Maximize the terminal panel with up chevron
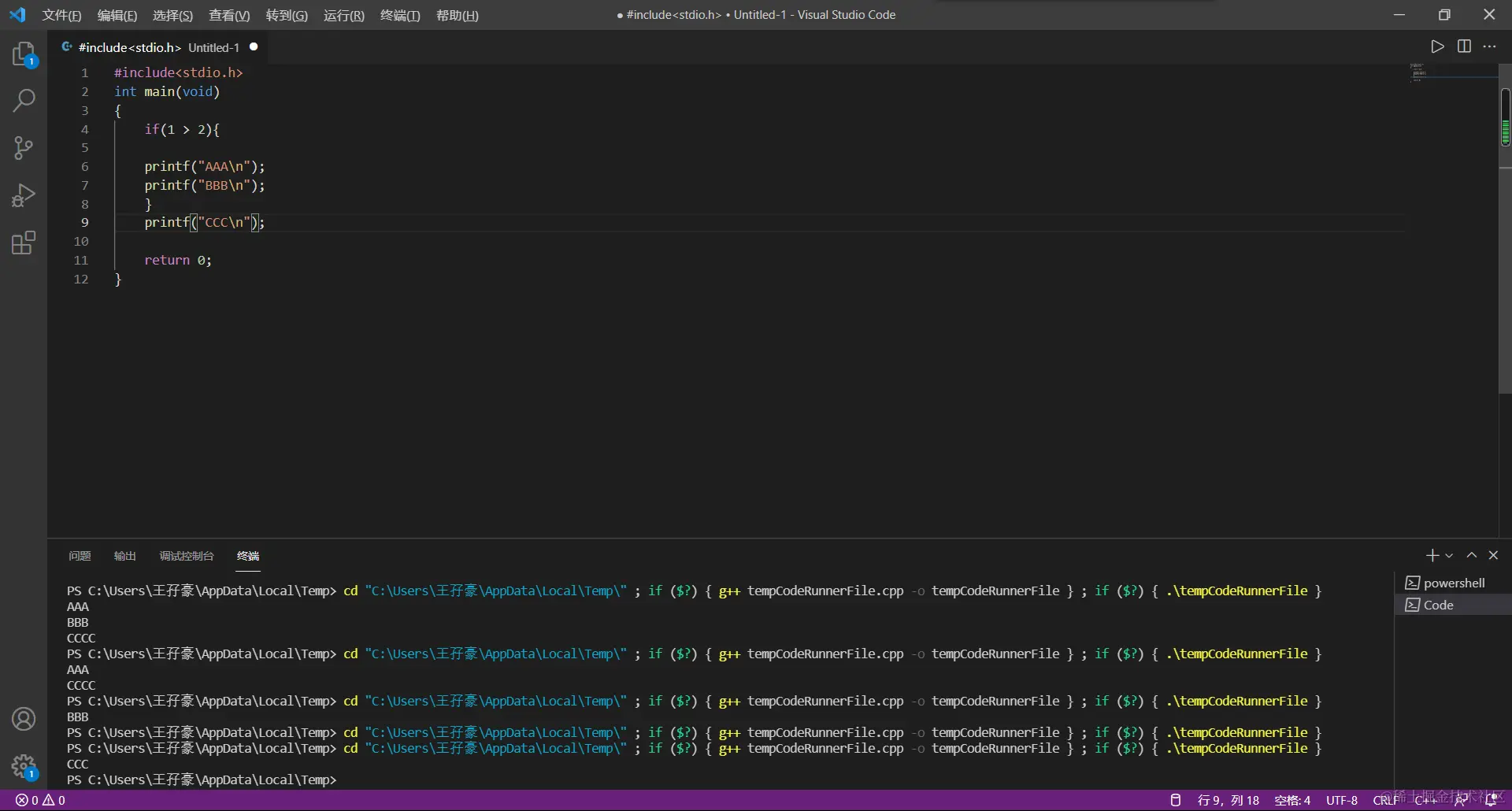1512x811 pixels. (x=1471, y=556)
